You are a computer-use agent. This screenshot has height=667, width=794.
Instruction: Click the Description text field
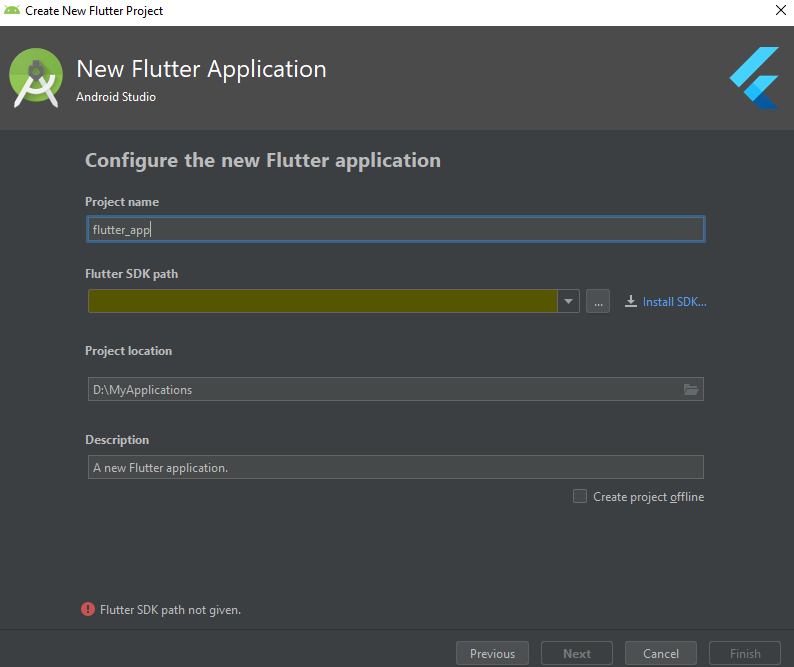click(395, 467)
